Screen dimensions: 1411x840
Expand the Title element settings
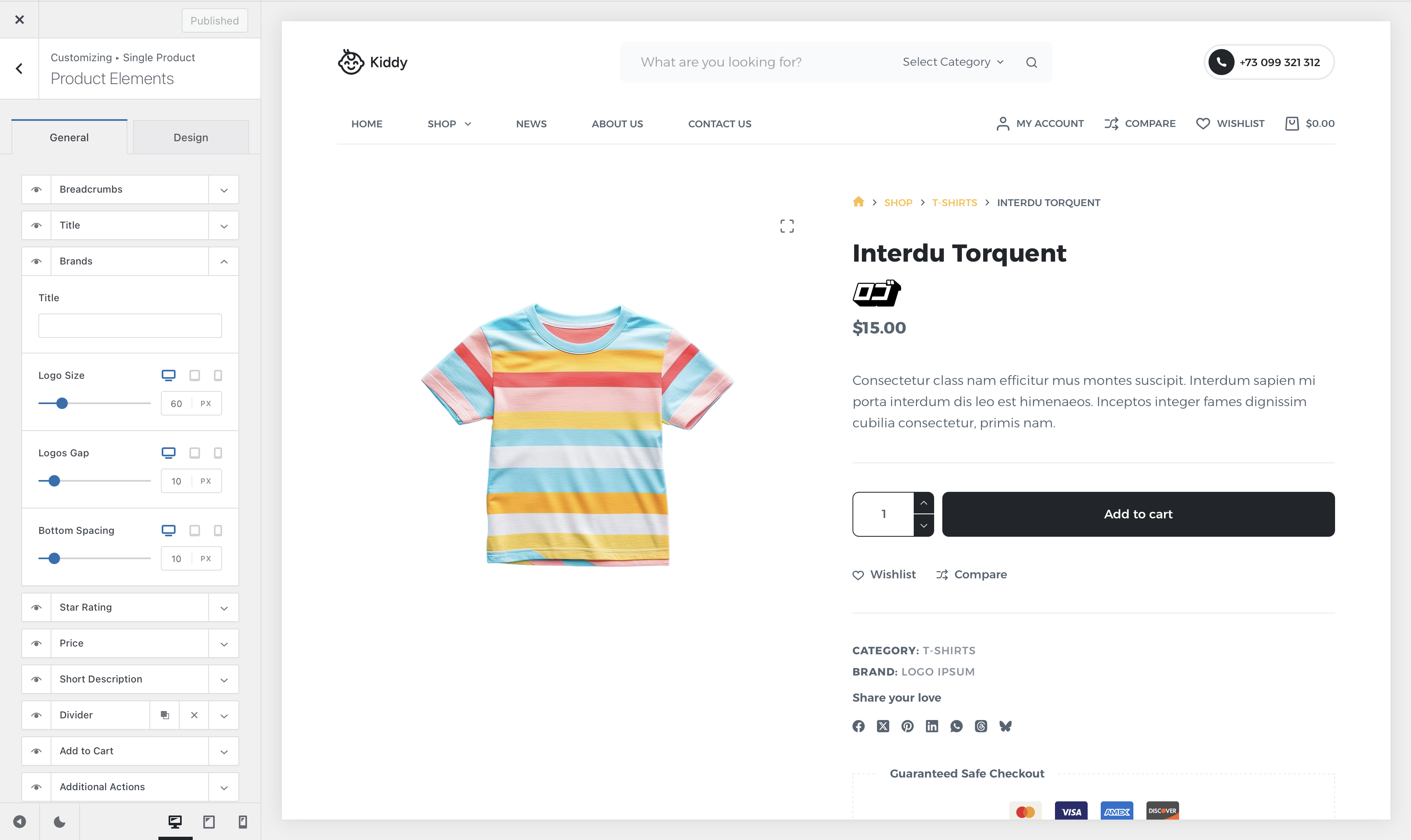coord(224,225)
